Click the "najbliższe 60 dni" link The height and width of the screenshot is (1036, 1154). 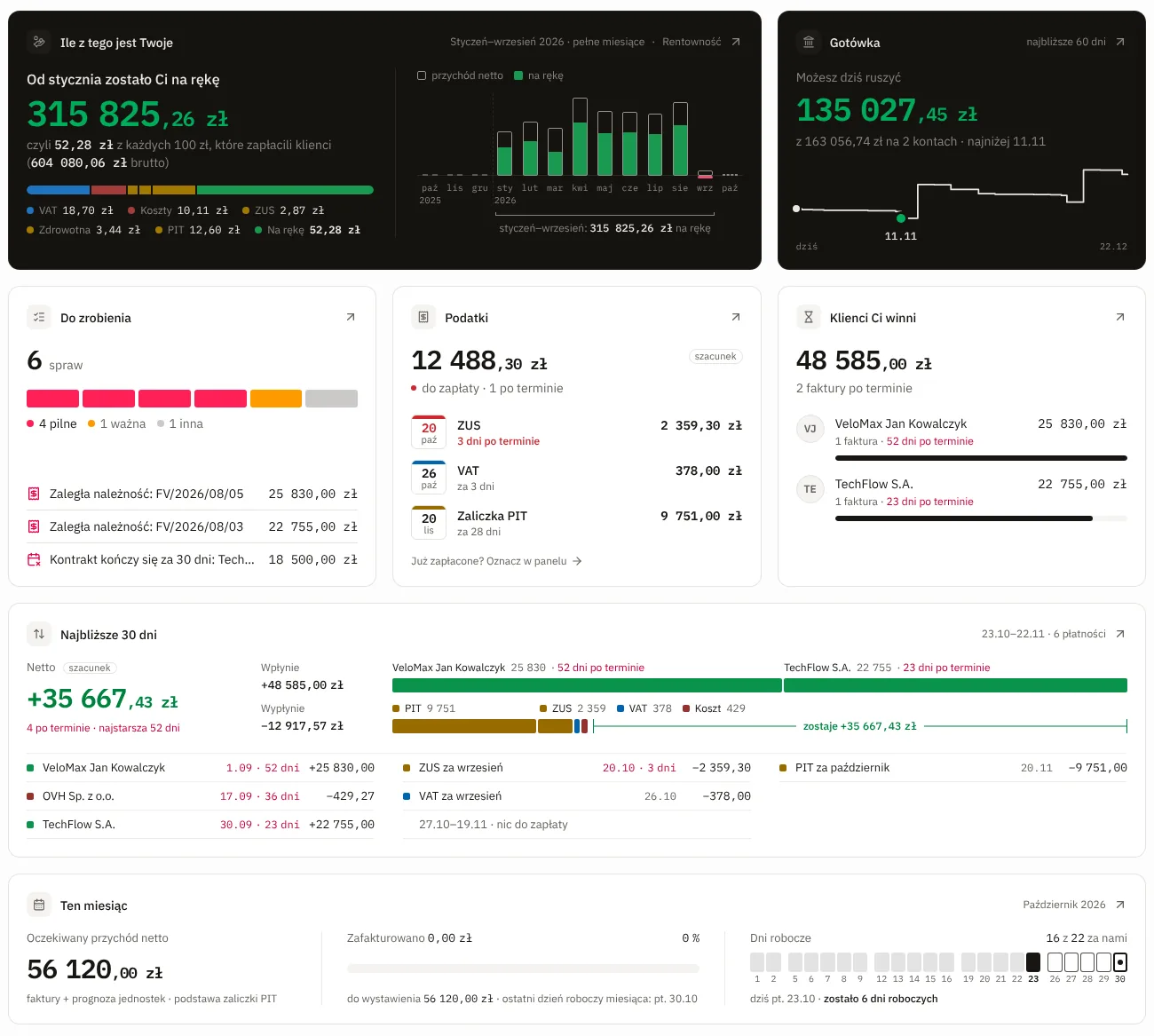[x=1066, y=42]
